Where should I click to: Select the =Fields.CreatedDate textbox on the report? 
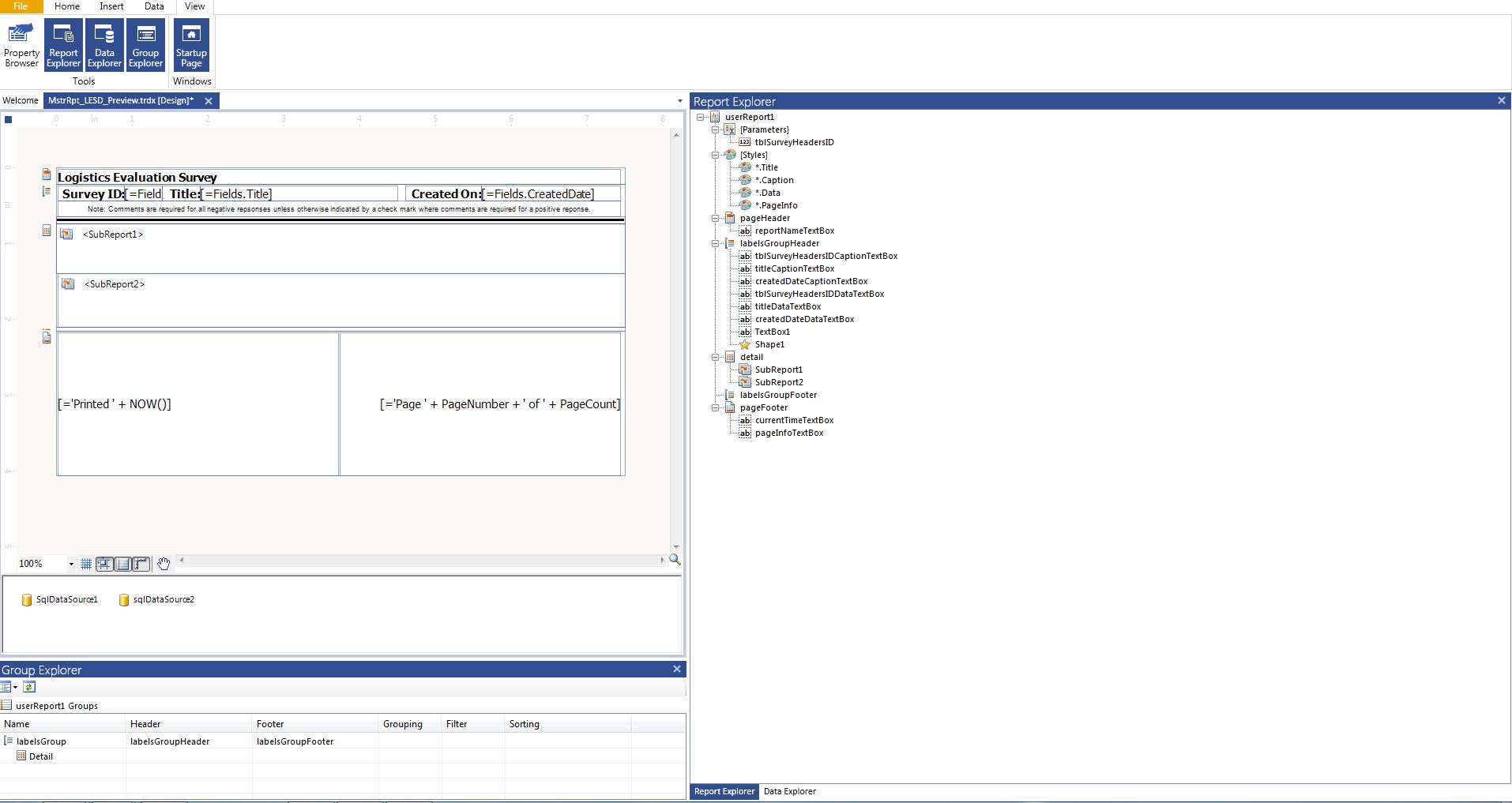[551, 193]
